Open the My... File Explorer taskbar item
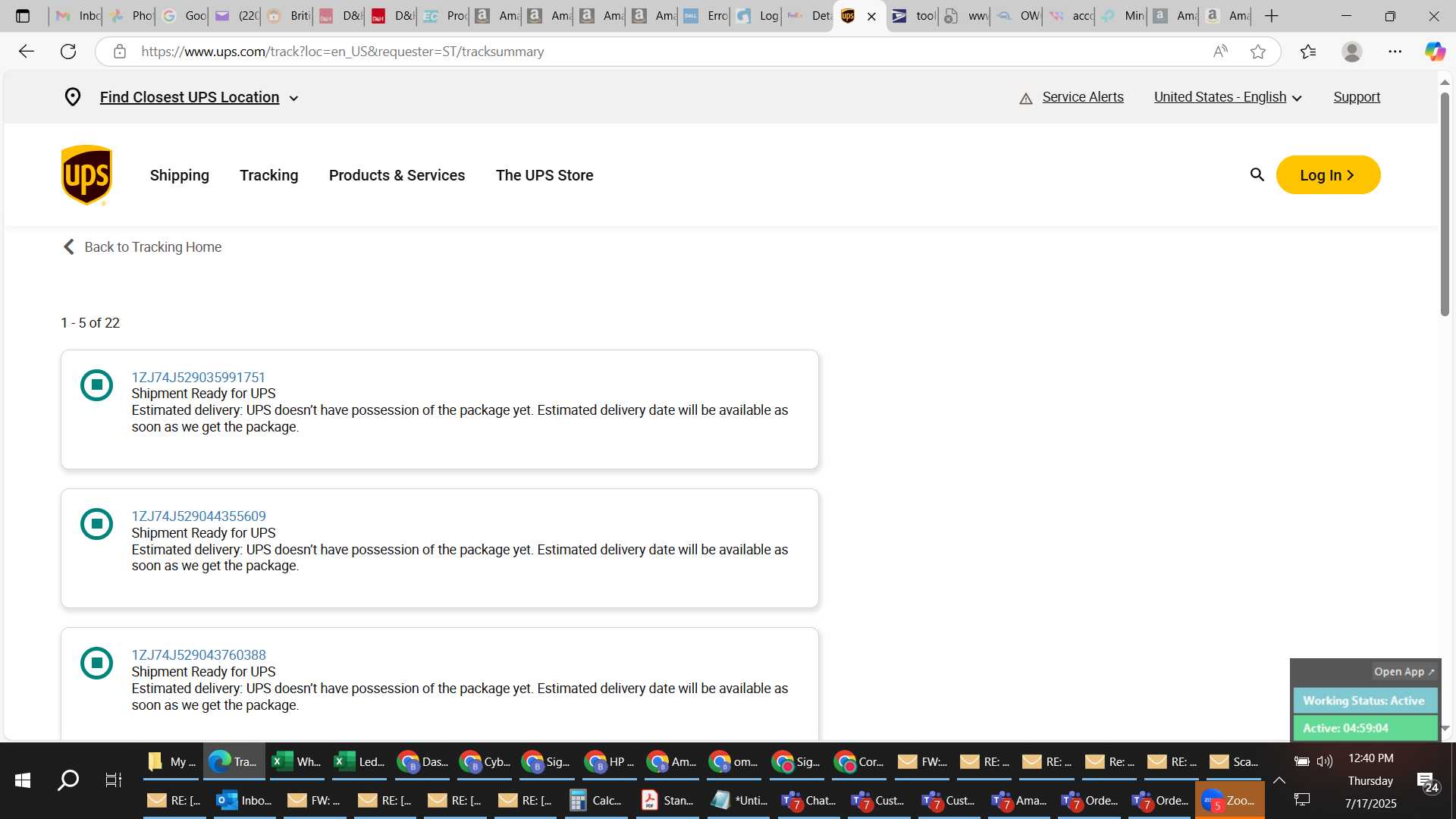This screenshot has width=1456, height=819. 172,761
